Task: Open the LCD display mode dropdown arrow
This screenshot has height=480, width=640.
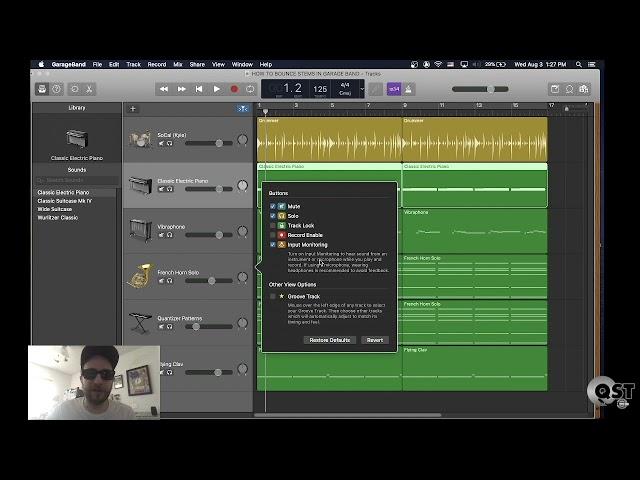Action: (362, 89)
